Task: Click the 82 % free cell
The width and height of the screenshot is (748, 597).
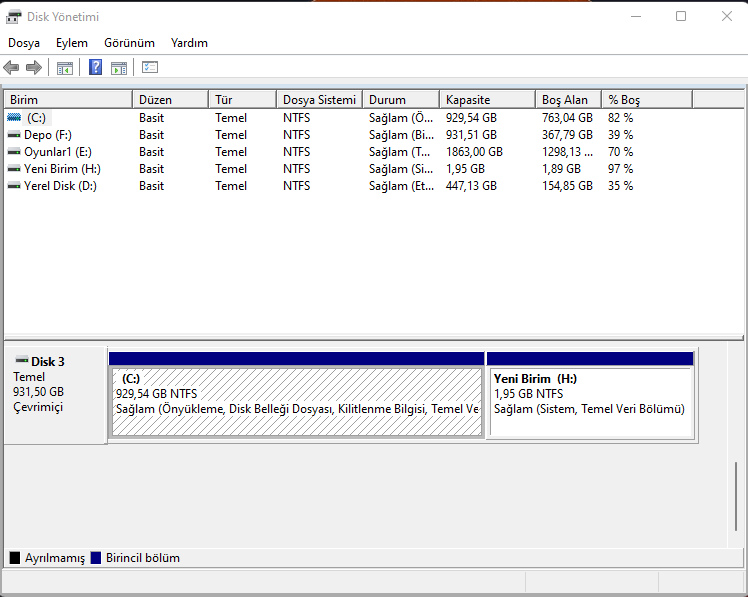Action: click(x=620, y=118)
